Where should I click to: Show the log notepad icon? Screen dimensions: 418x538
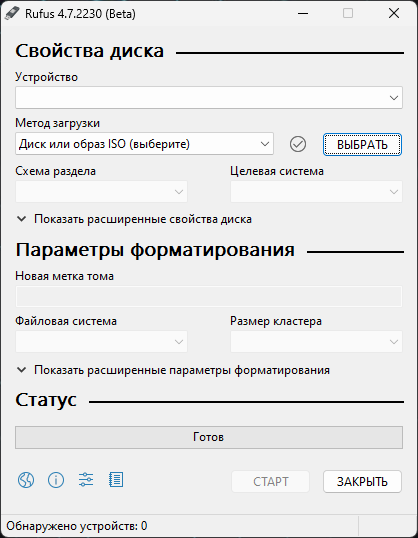tap(116, 480)
